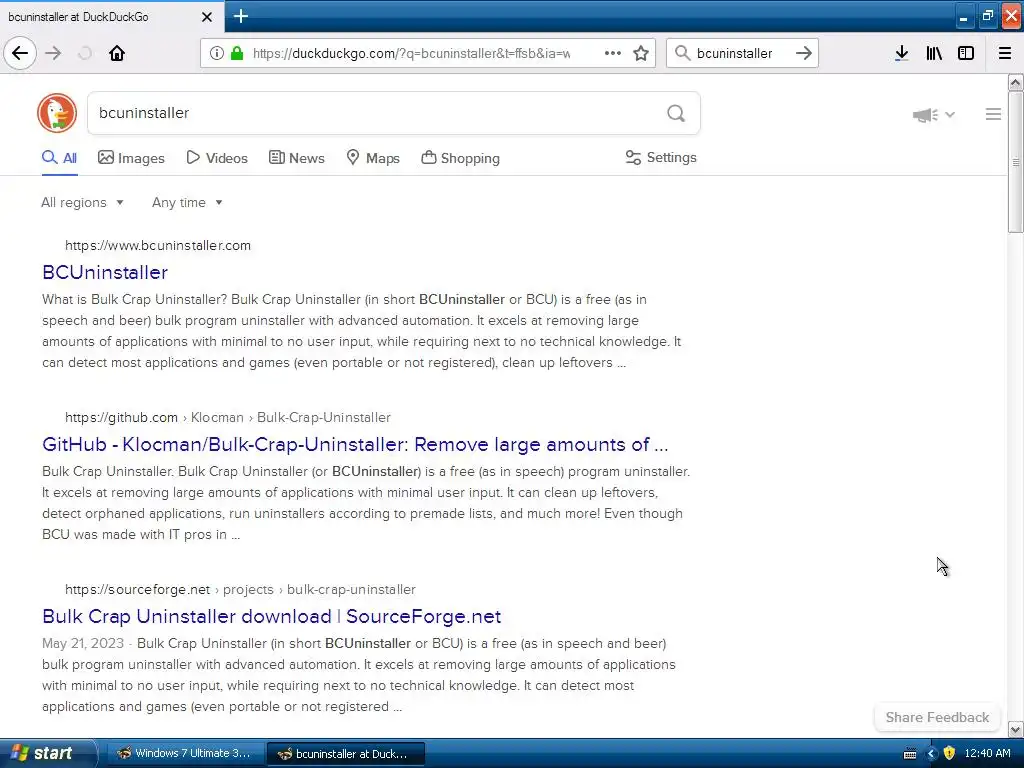Open the megaphone announcements icon

click(x=925, y=115)
